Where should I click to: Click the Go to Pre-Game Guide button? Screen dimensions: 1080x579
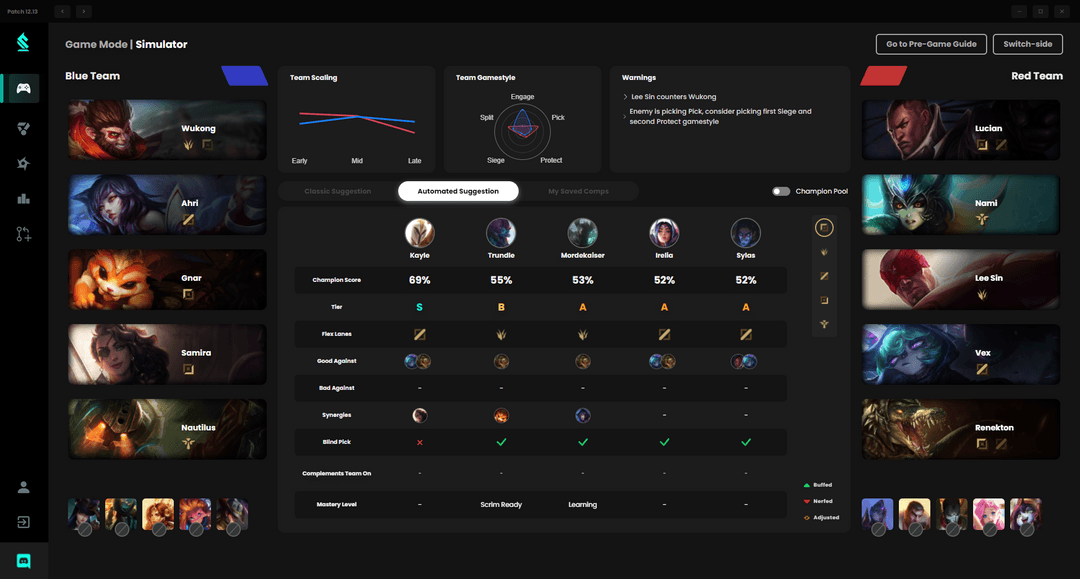(930, 44)
